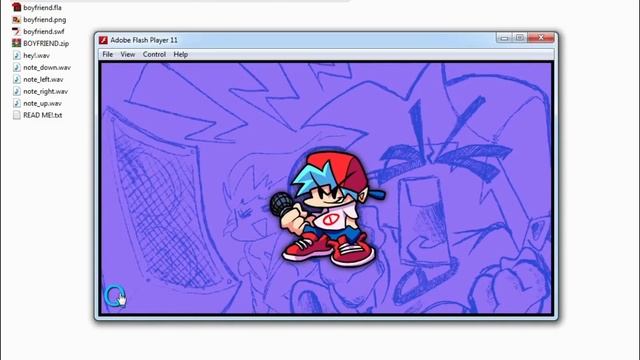Click the hey!.wav file name
Image resolution: width=640 pixels, height=360 pixels.
pyautogui.click(x=36, y=56)
